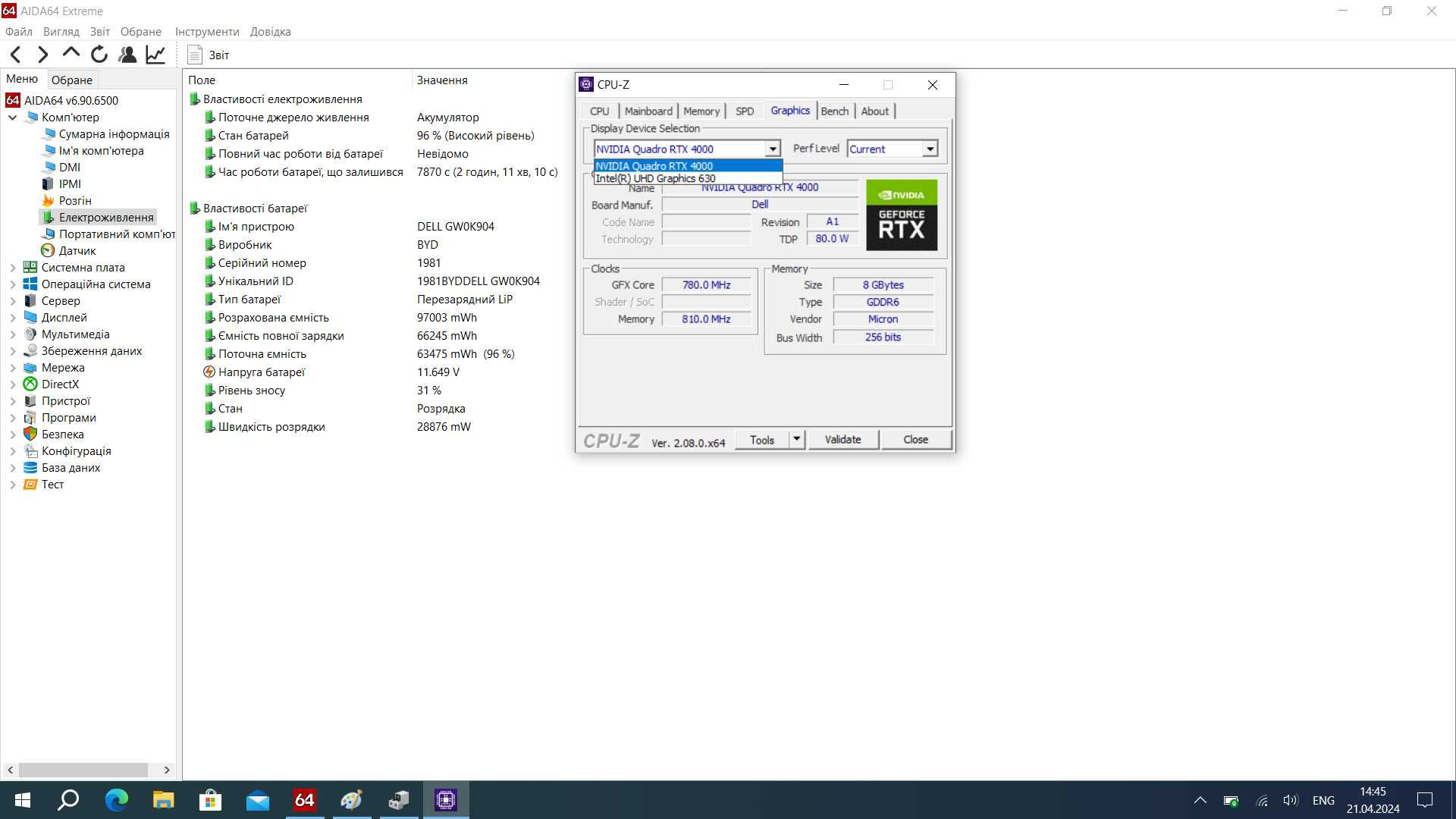This screenshot has height=819, width=1456.
Task: Open Display Device Selection dropdown arrow
Action: pyautogui.click(x=772, y=149)
